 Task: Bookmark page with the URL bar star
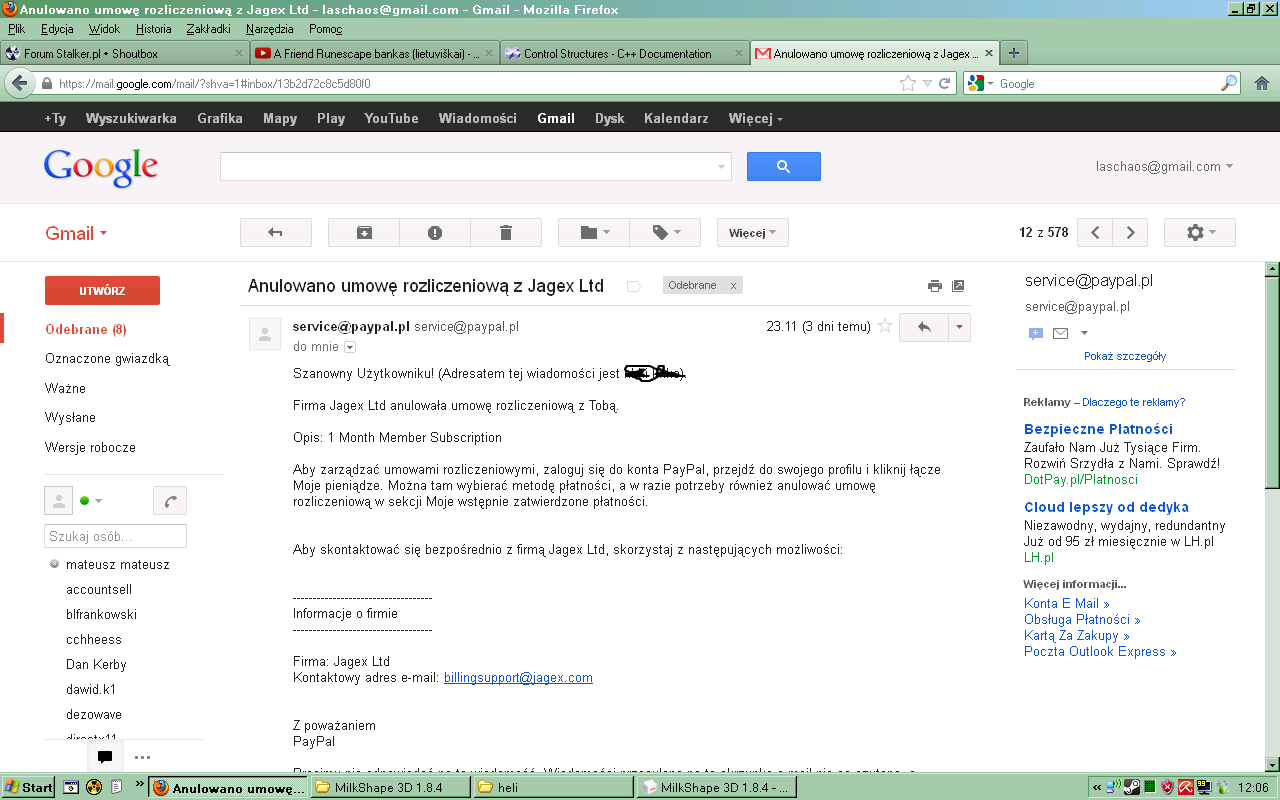pos(908,84)
